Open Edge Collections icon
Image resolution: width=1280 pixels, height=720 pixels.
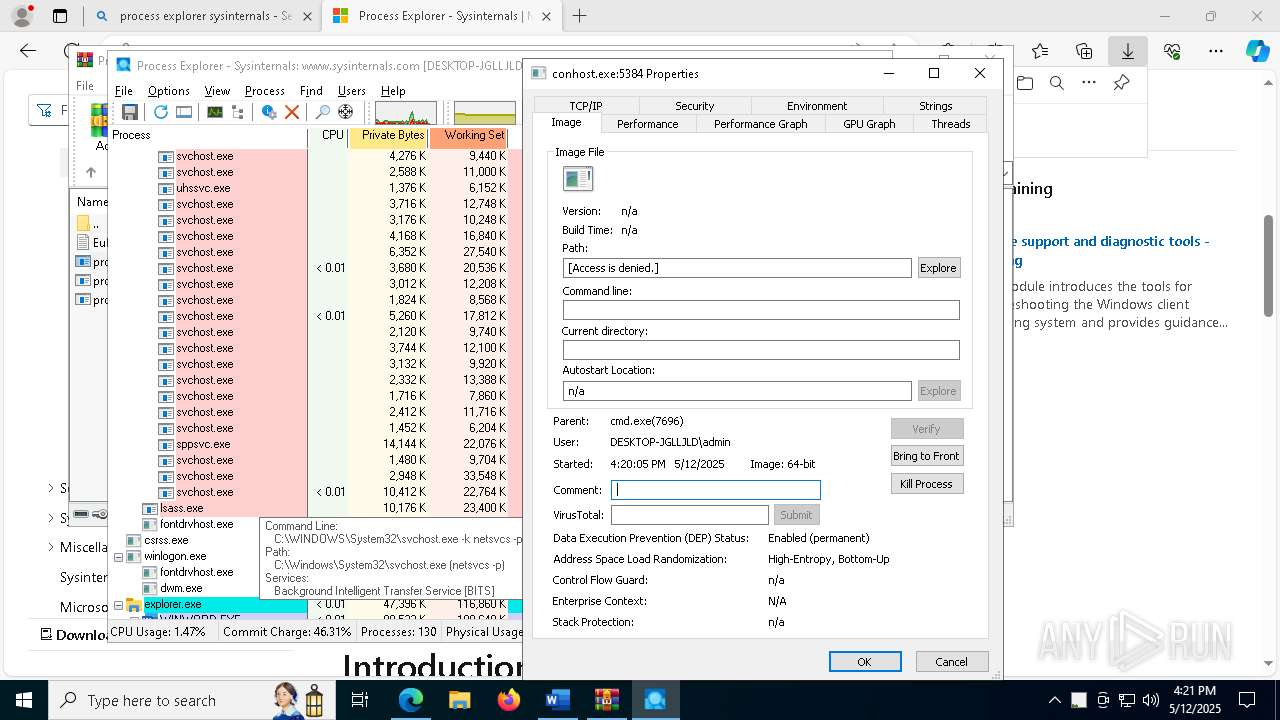click(1084, 51)
